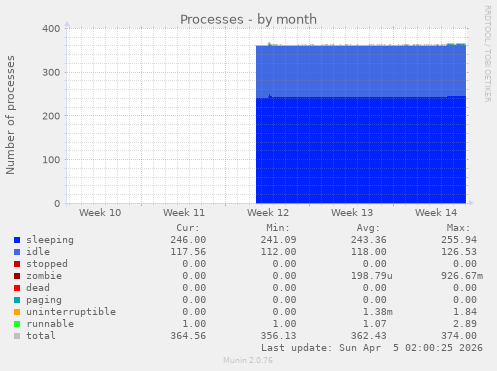
Task: Click the 'paging' legend label
Action: point(44,300)
